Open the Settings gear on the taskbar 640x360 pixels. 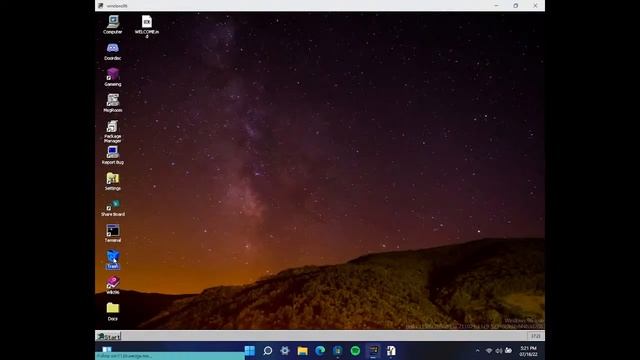285,351
